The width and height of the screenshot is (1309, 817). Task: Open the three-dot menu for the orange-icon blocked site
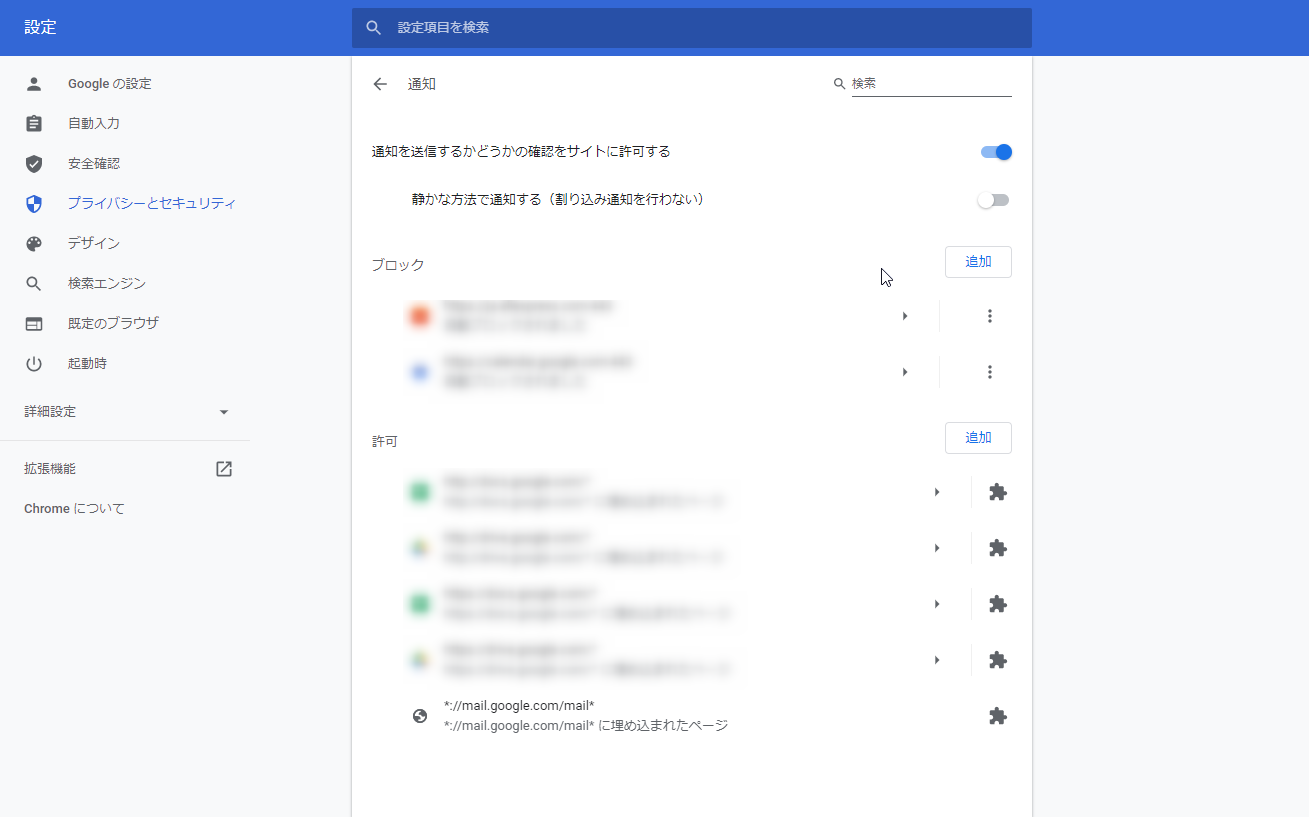click(x=990, y=316)
